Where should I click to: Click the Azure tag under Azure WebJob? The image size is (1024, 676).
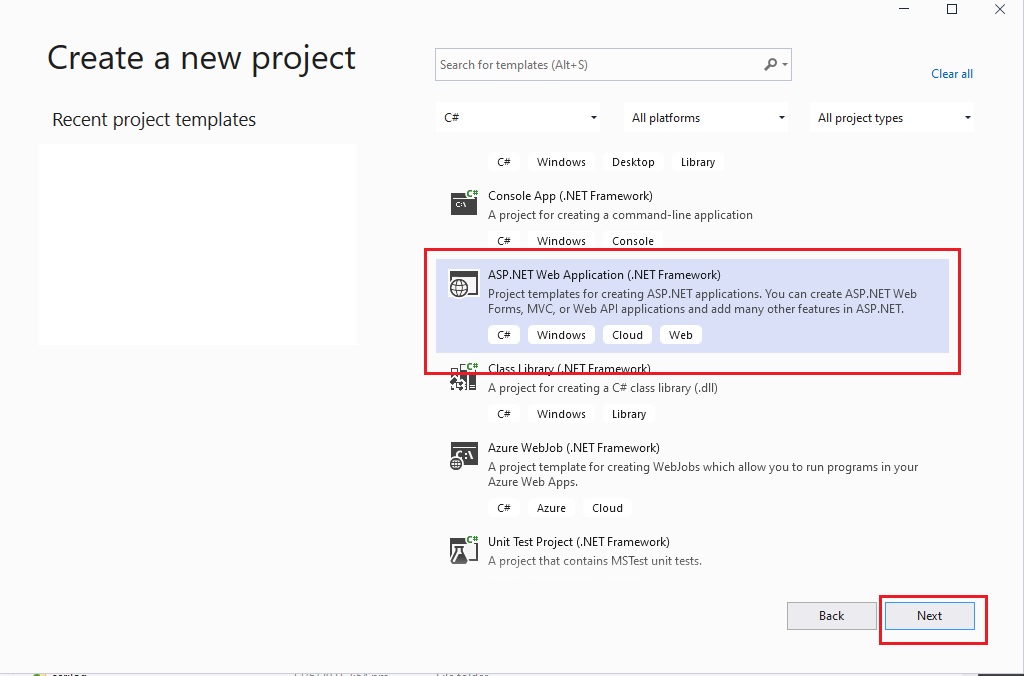click(x=551, y=508)
